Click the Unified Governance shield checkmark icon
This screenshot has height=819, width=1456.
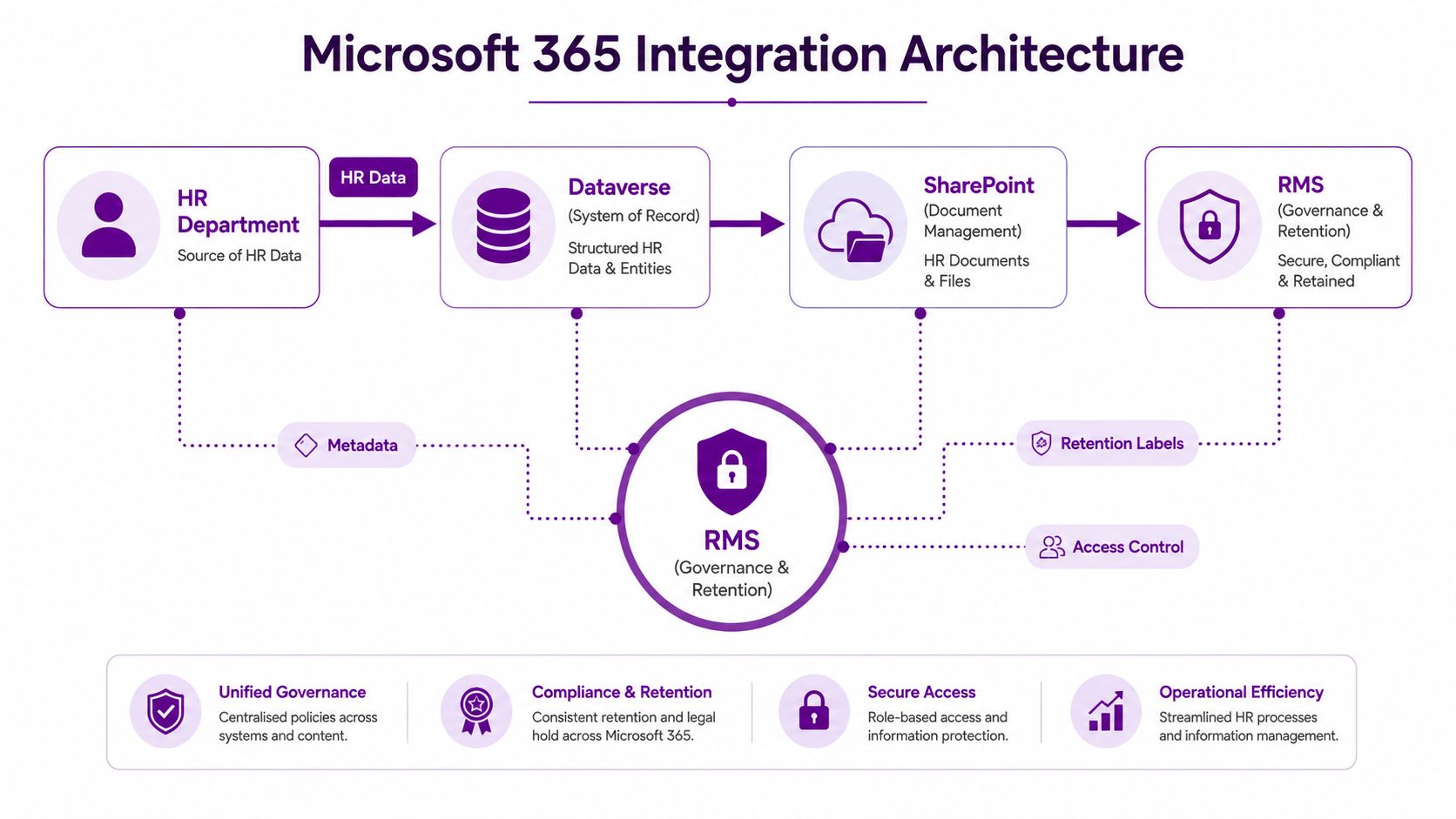click(165, 712)
